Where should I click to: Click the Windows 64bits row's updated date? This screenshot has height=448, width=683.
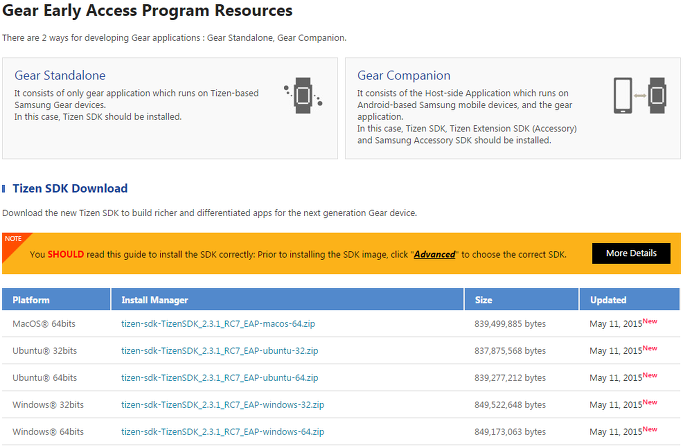click(x=616, y=432)
